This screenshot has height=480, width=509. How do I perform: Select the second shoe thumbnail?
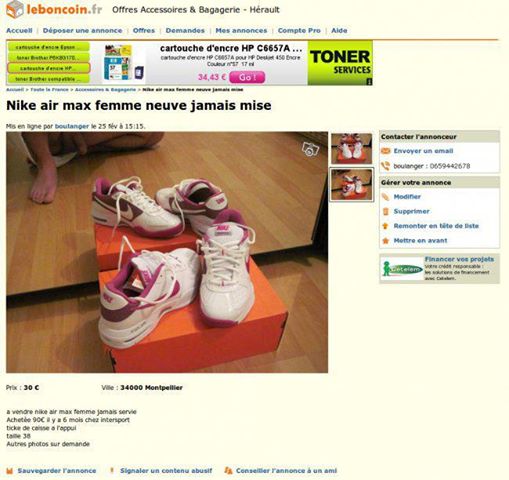click(352, 185)
